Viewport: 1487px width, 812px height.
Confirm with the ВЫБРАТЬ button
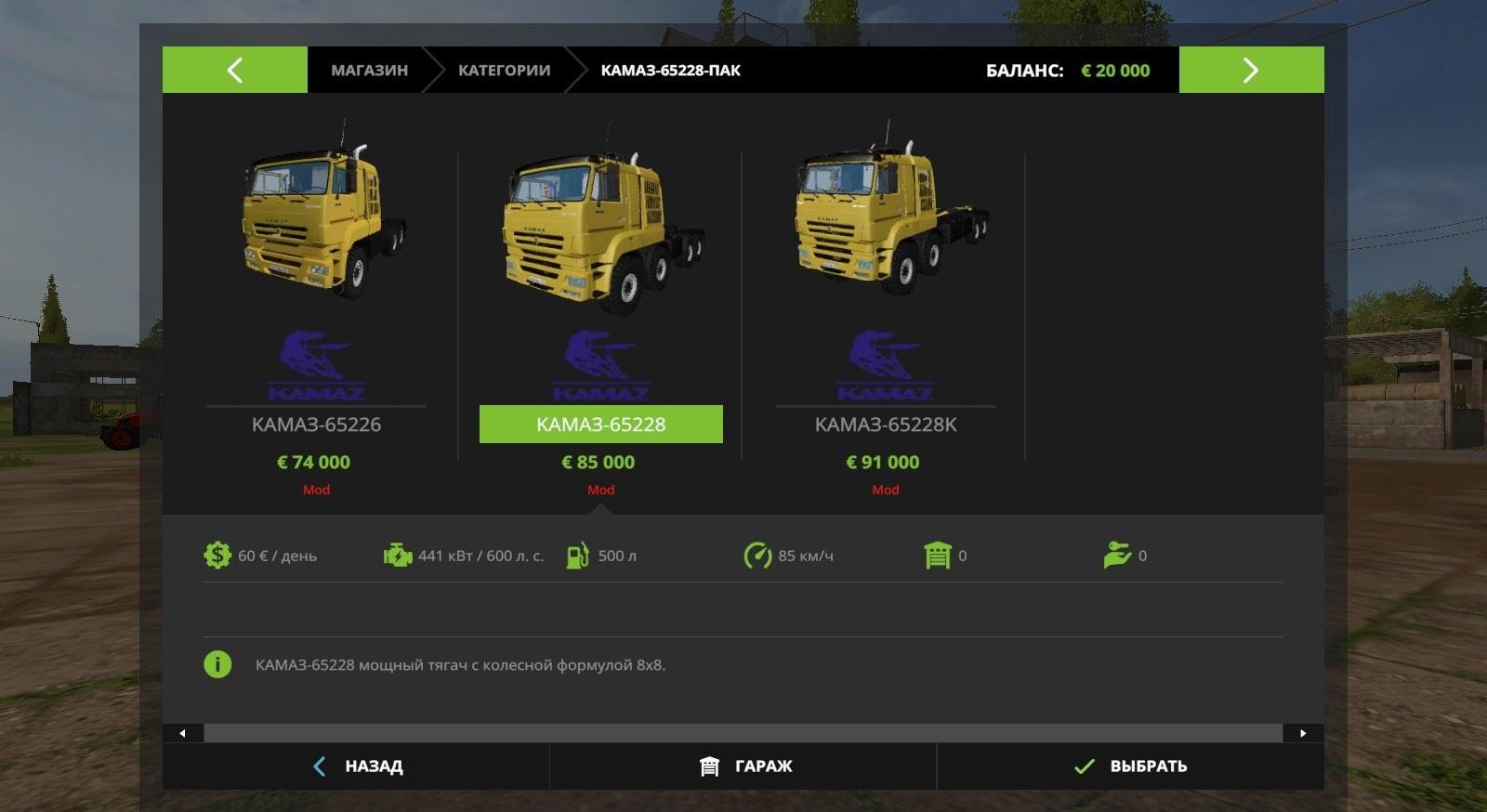pyautogui.click(x=1130, y=766)
